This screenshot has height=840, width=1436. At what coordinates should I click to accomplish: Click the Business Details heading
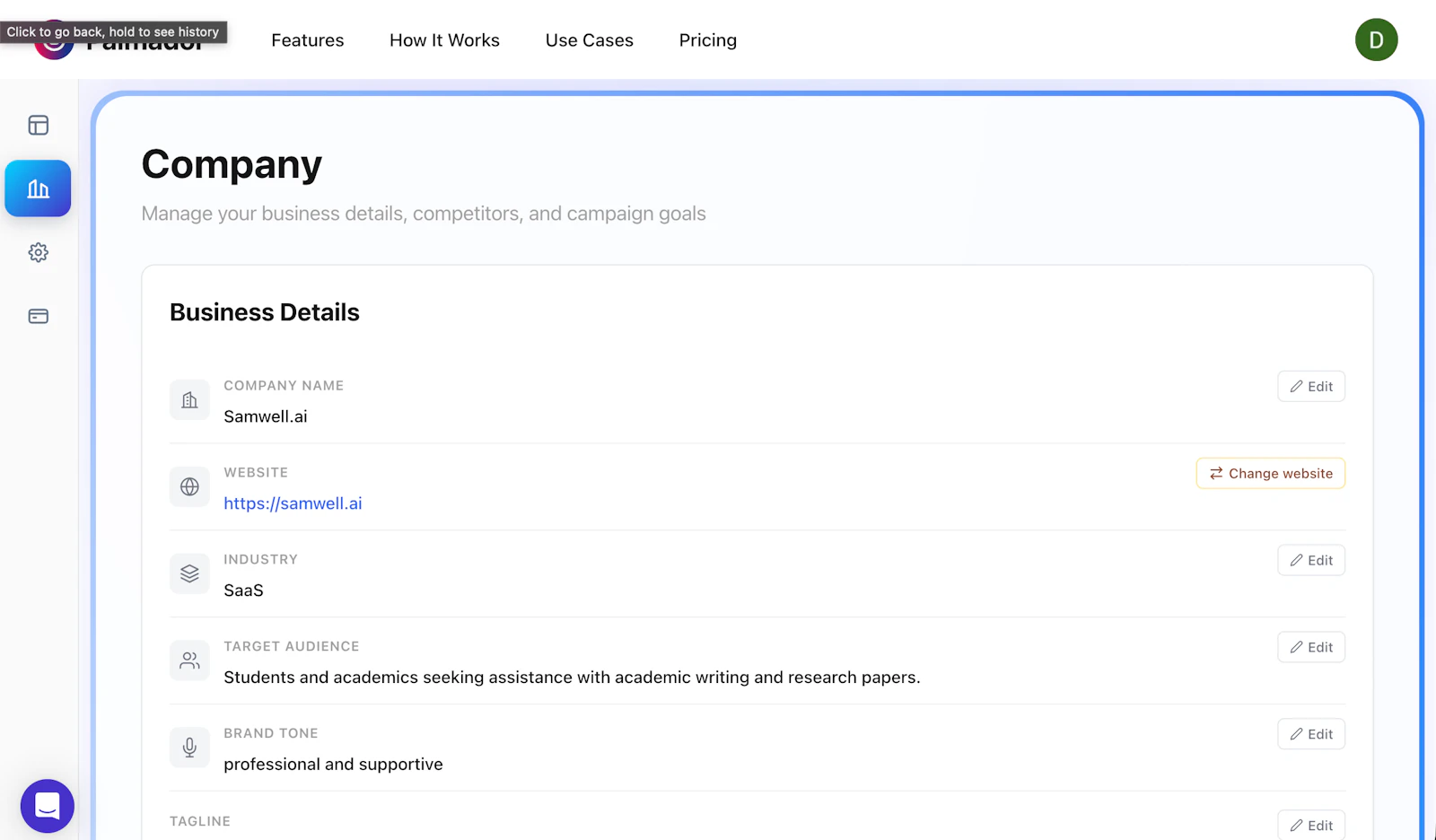[265, 312]
